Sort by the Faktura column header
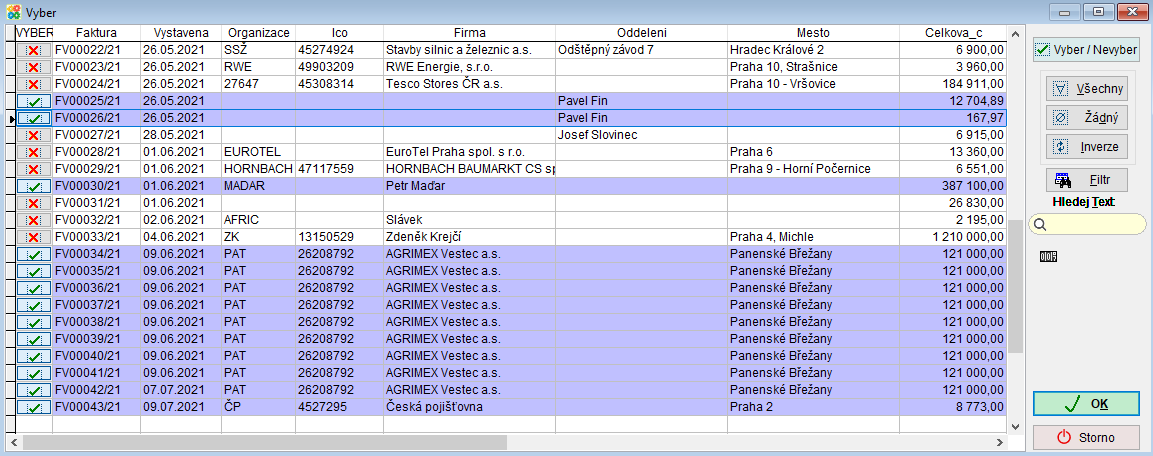 point(96,33)
